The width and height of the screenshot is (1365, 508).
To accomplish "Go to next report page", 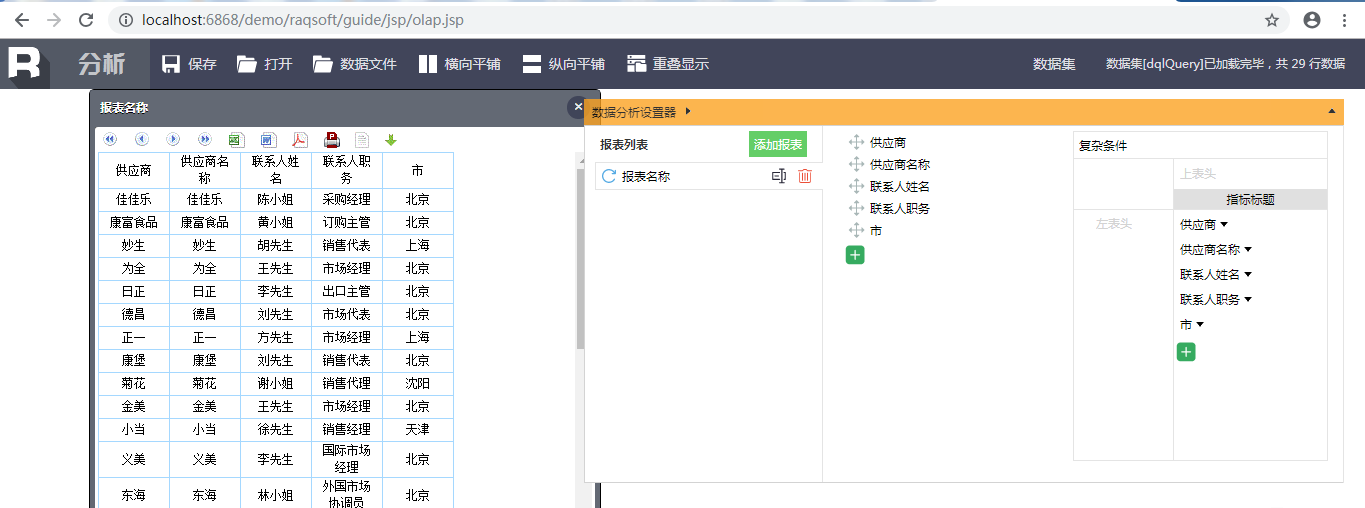I will tap(173, 139).
